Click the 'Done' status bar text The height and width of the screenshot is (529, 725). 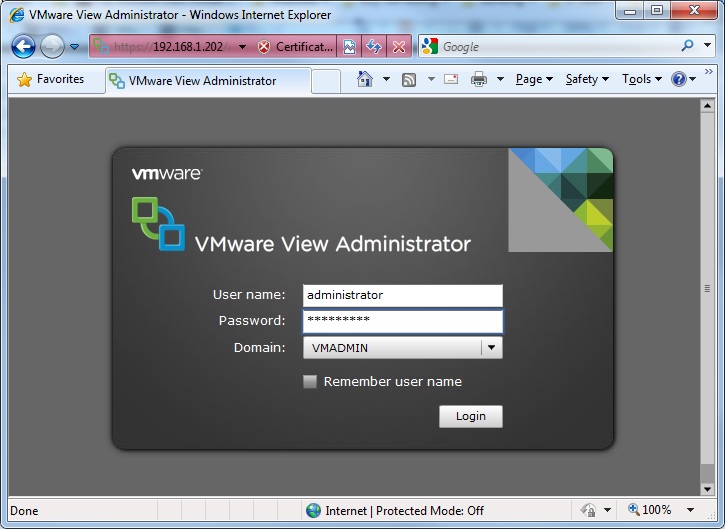(24, 511)
